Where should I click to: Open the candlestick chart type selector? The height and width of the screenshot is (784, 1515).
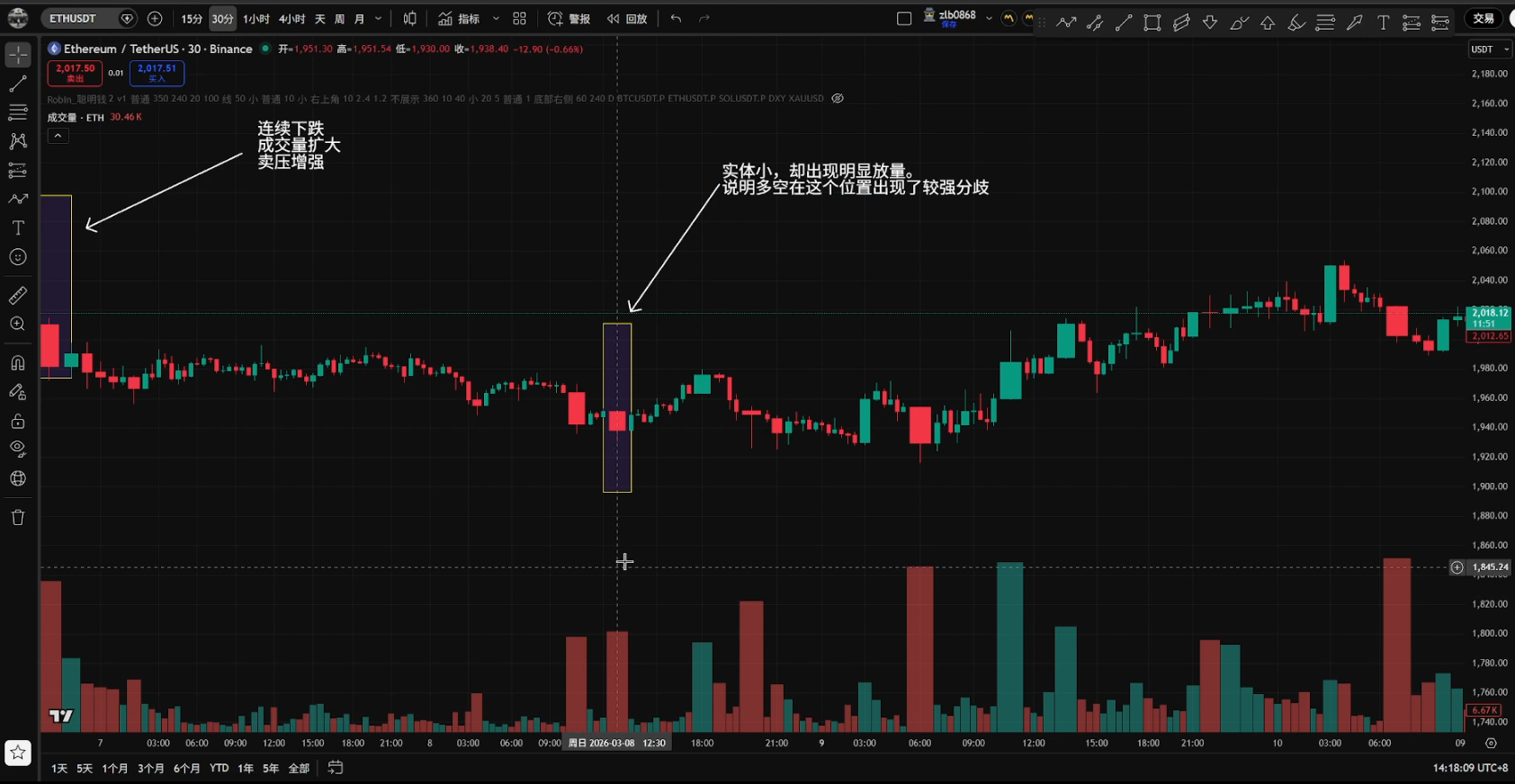pos(410,19)
